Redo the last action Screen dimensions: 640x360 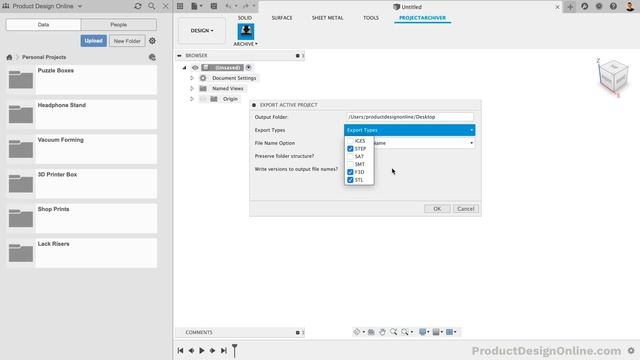[x=245, y=6]
